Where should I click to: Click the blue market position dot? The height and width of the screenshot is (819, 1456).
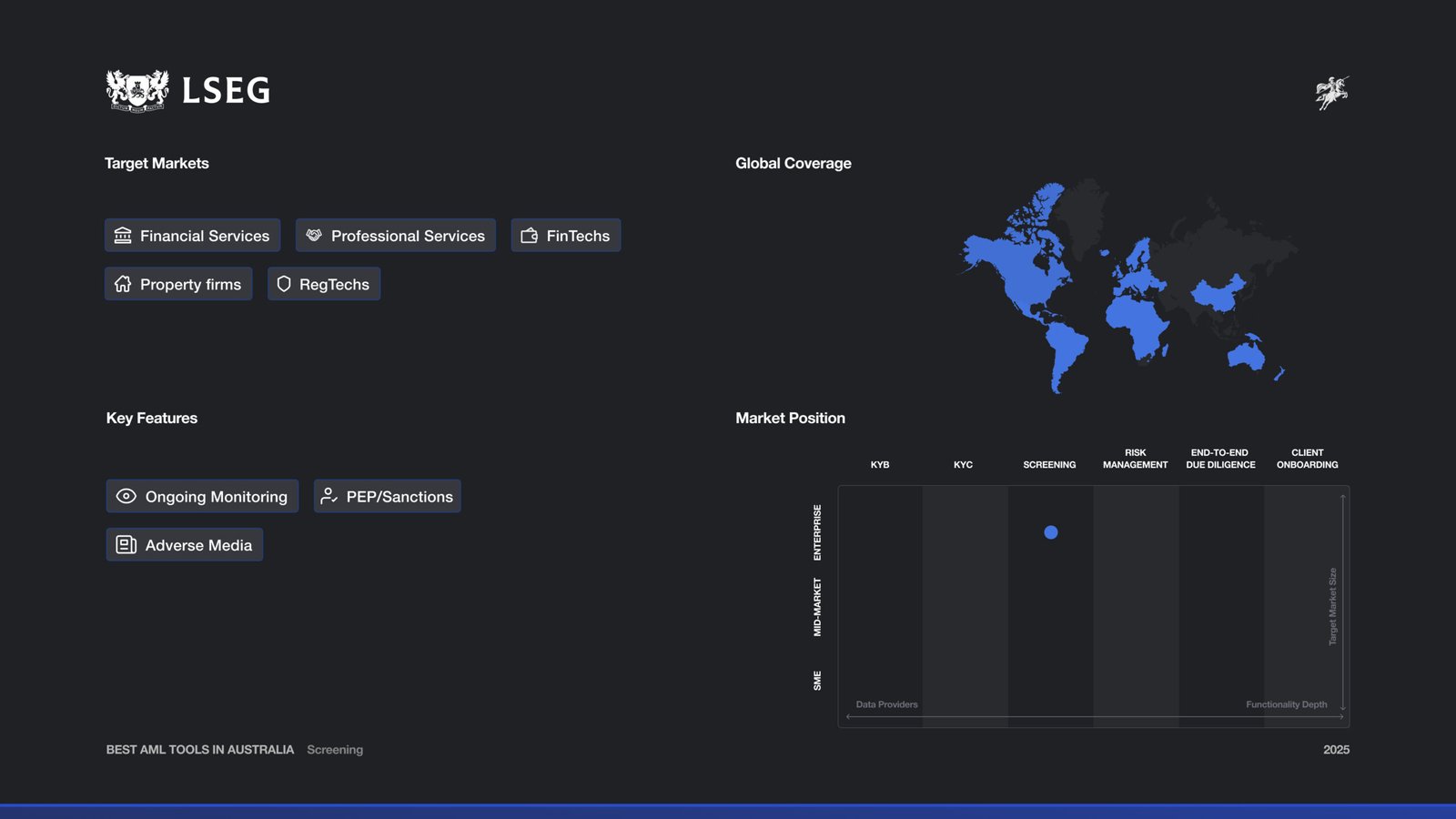tap(1051, 532)
